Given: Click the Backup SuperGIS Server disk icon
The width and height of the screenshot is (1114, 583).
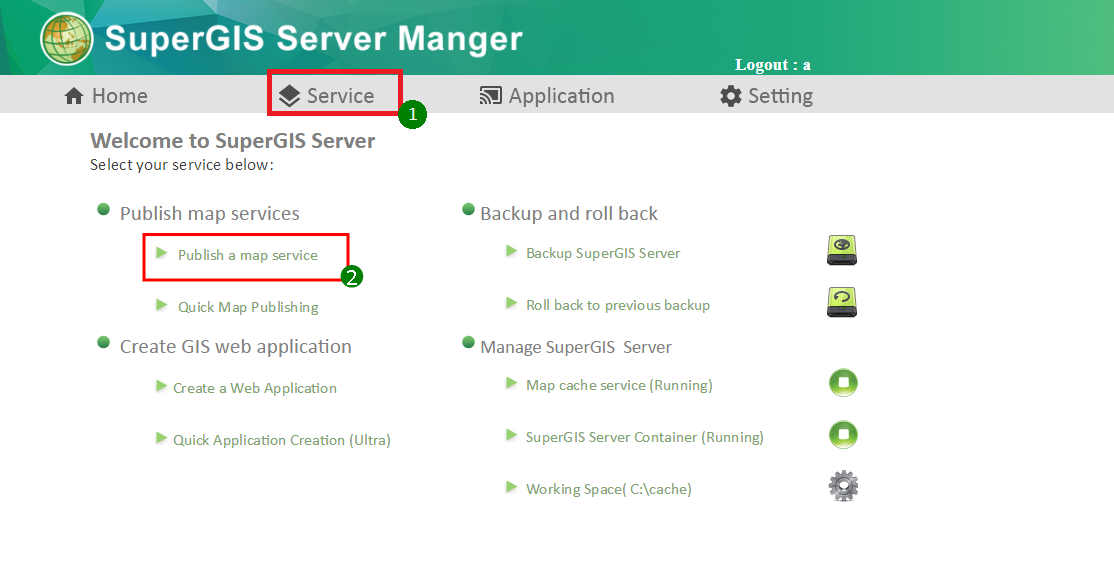Looking at the screenshot, I should pos(842,251).
